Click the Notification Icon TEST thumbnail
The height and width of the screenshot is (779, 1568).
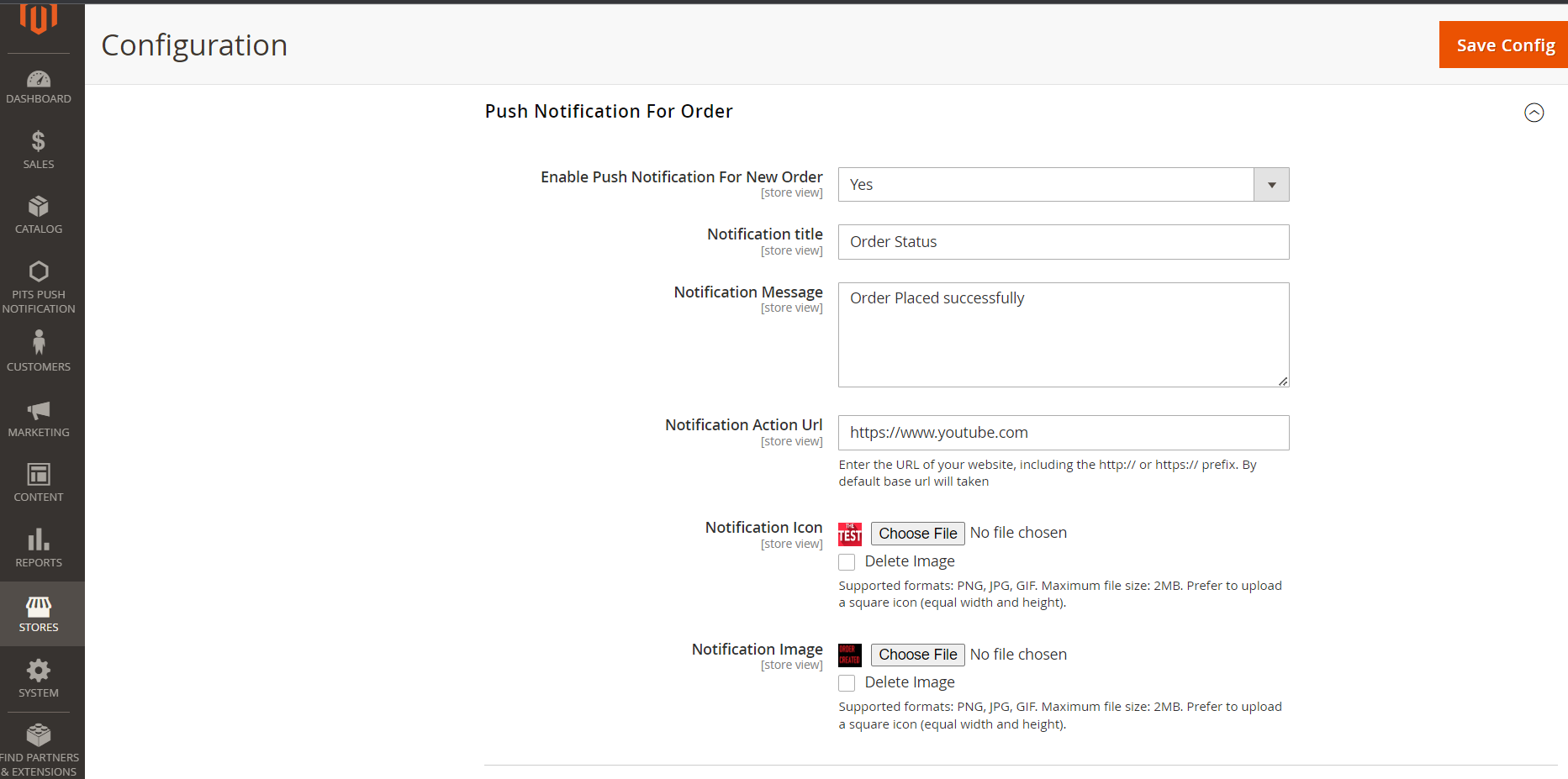point(850,534)
